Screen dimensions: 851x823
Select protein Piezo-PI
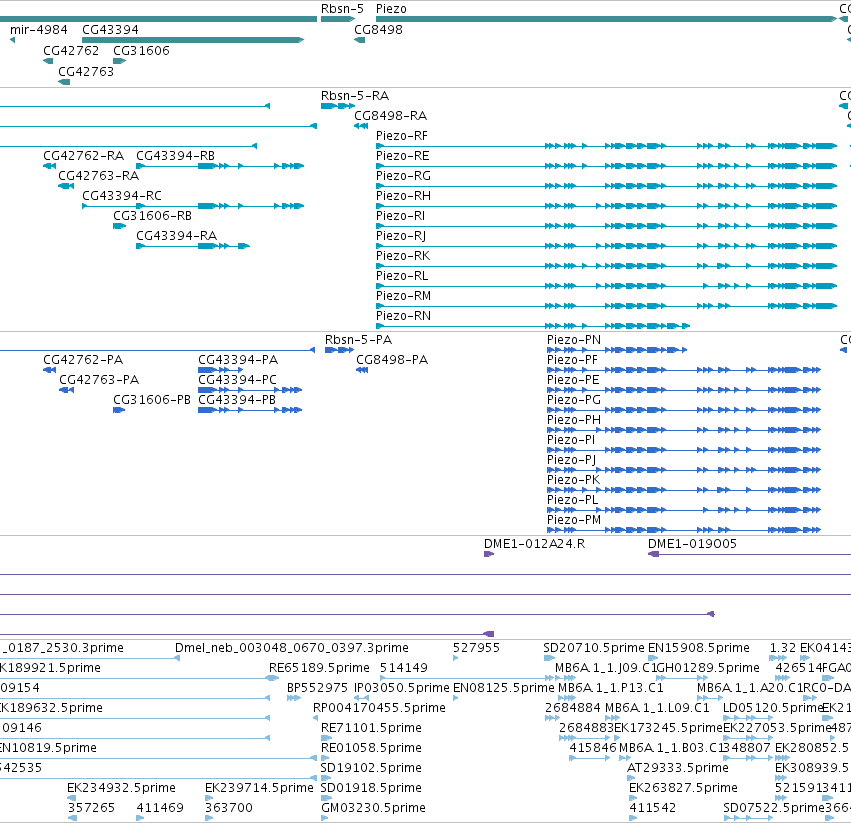(x=571, y=440)
